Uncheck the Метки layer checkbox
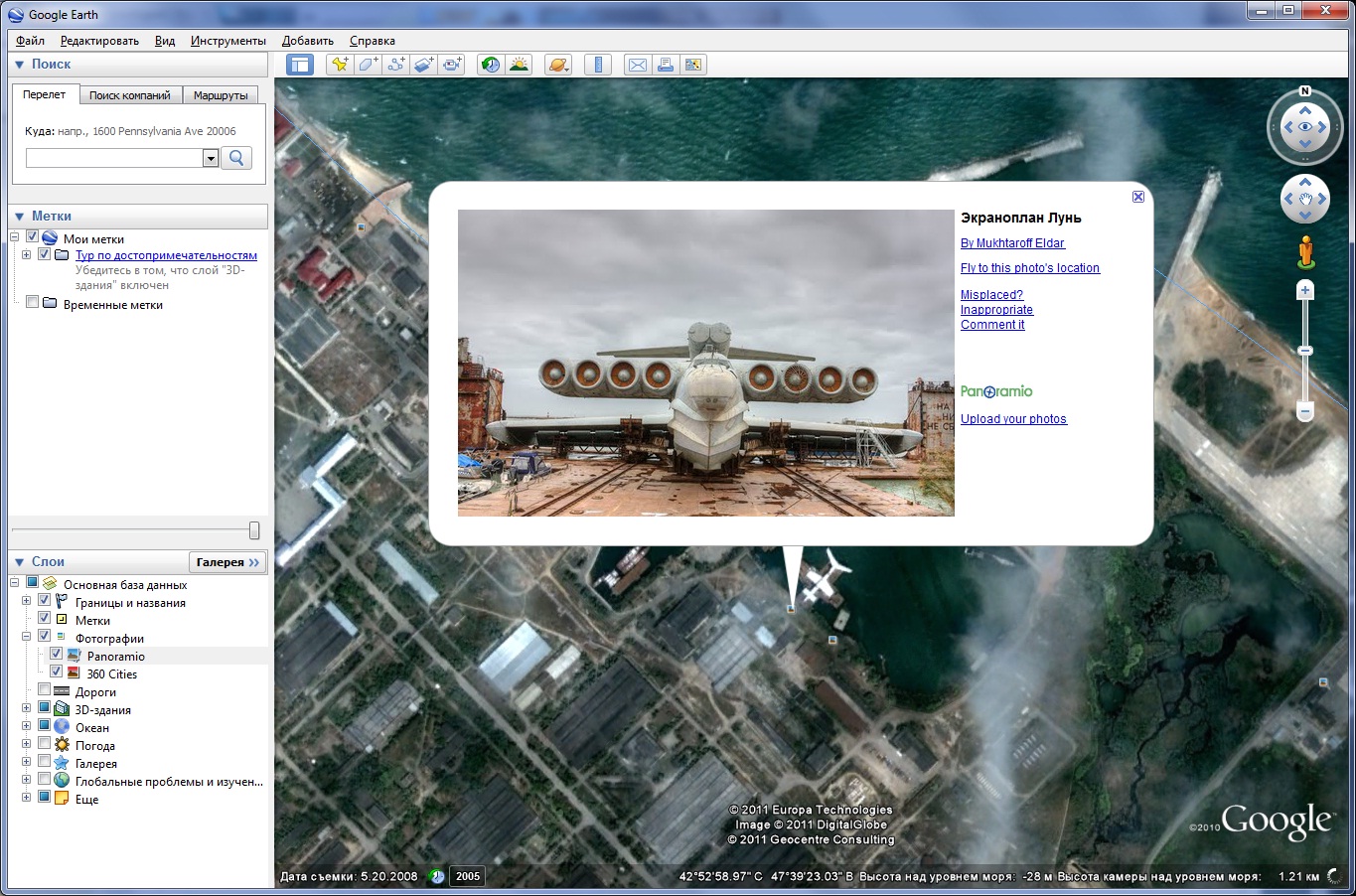This screenshot has width=1356, height=896. 44,619
